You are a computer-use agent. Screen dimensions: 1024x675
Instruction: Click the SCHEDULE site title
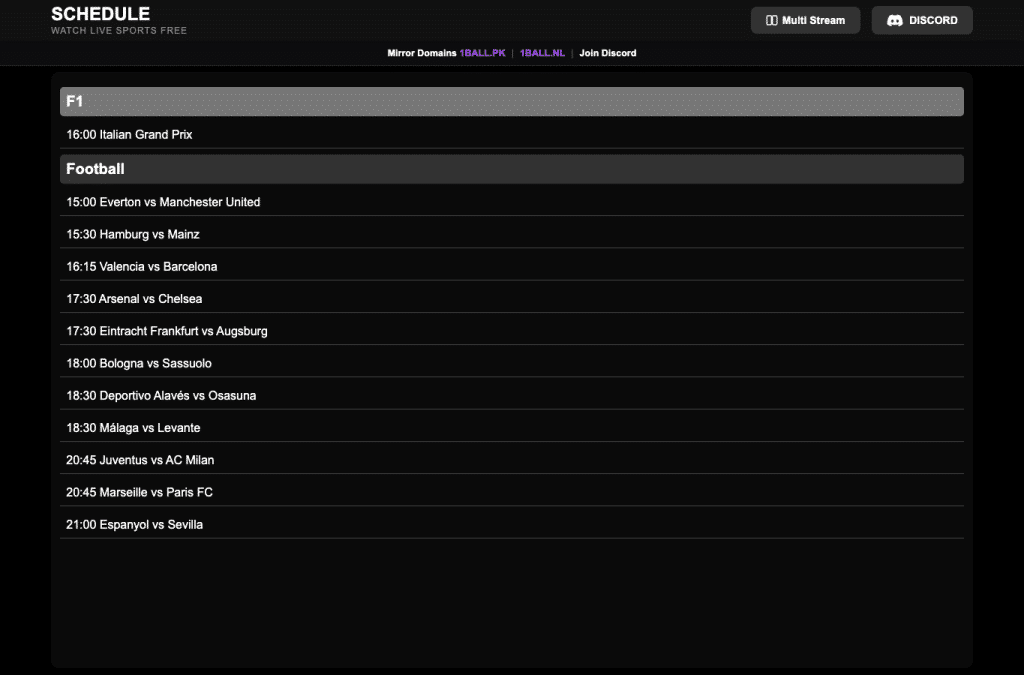(x=101, y=14)
